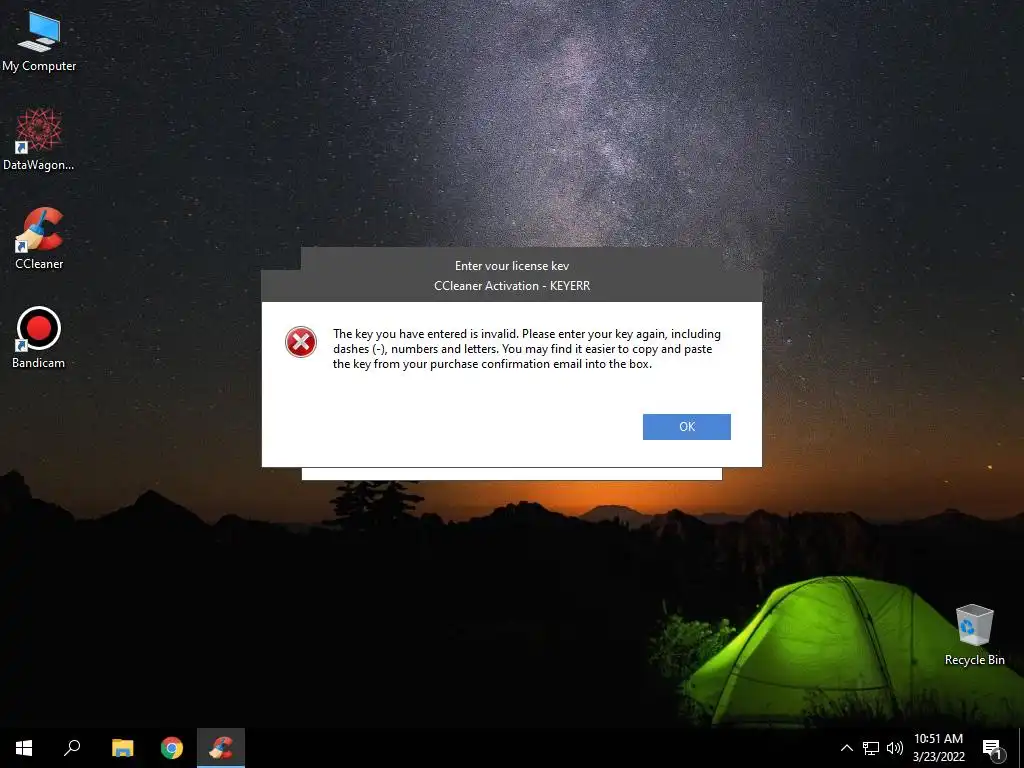The height and width of the screenshot is (768, 1024).
Task: Open the volume tray icon
Action: click(895, 748)
